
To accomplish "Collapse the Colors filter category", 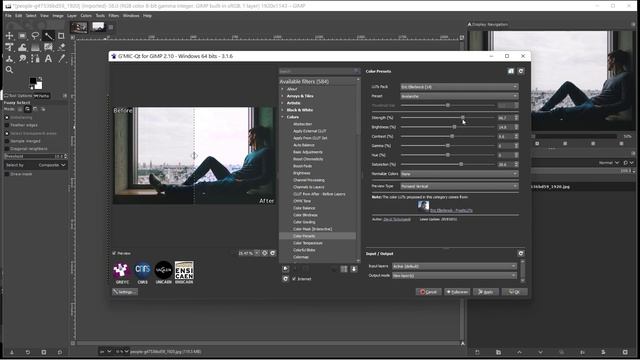I will click(x=282, y=117).
